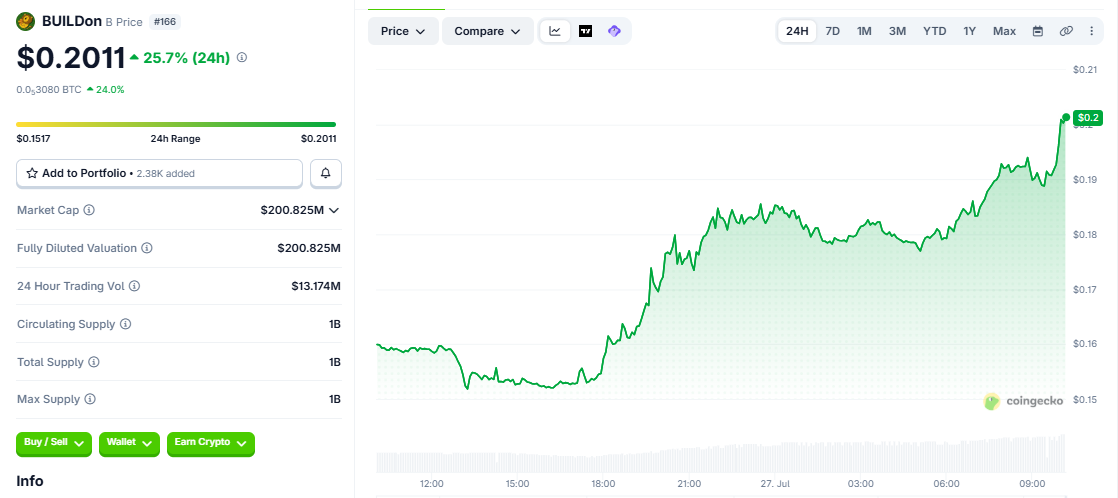Click the BUILDon coin logo icon
Viewport: 1118px width, 498px height.
(26, 22)
